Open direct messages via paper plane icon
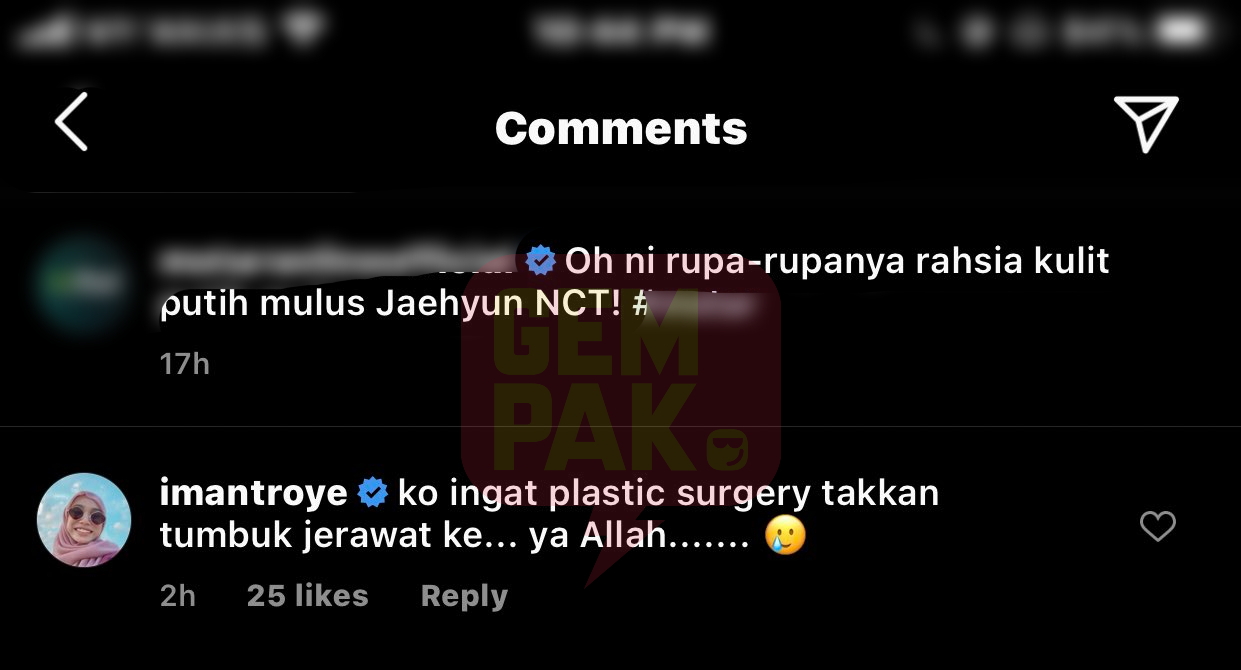This screenshot has height=670, width=1241. coord(1146,123)
